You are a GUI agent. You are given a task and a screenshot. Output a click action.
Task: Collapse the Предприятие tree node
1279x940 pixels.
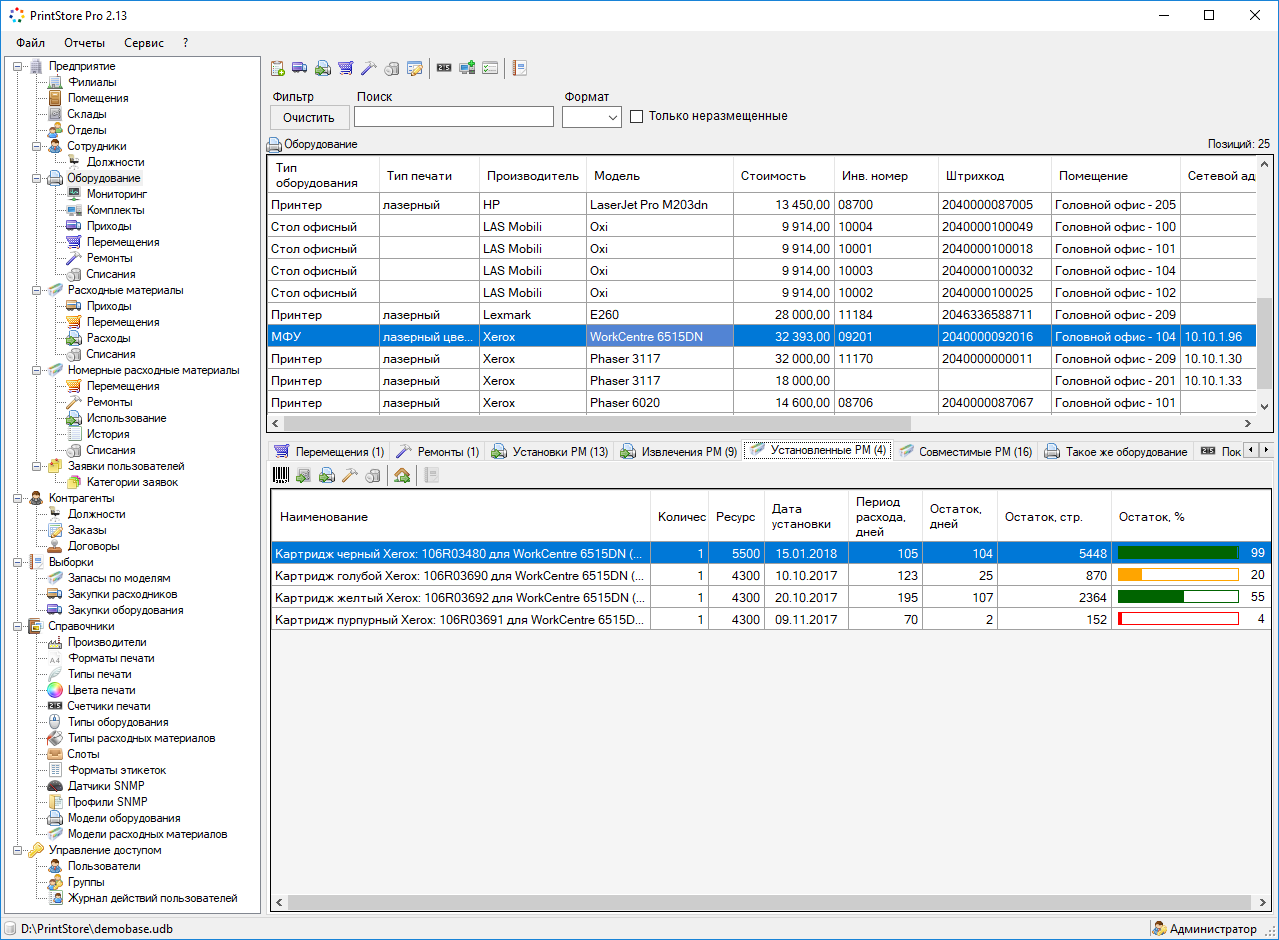[17, 66]
